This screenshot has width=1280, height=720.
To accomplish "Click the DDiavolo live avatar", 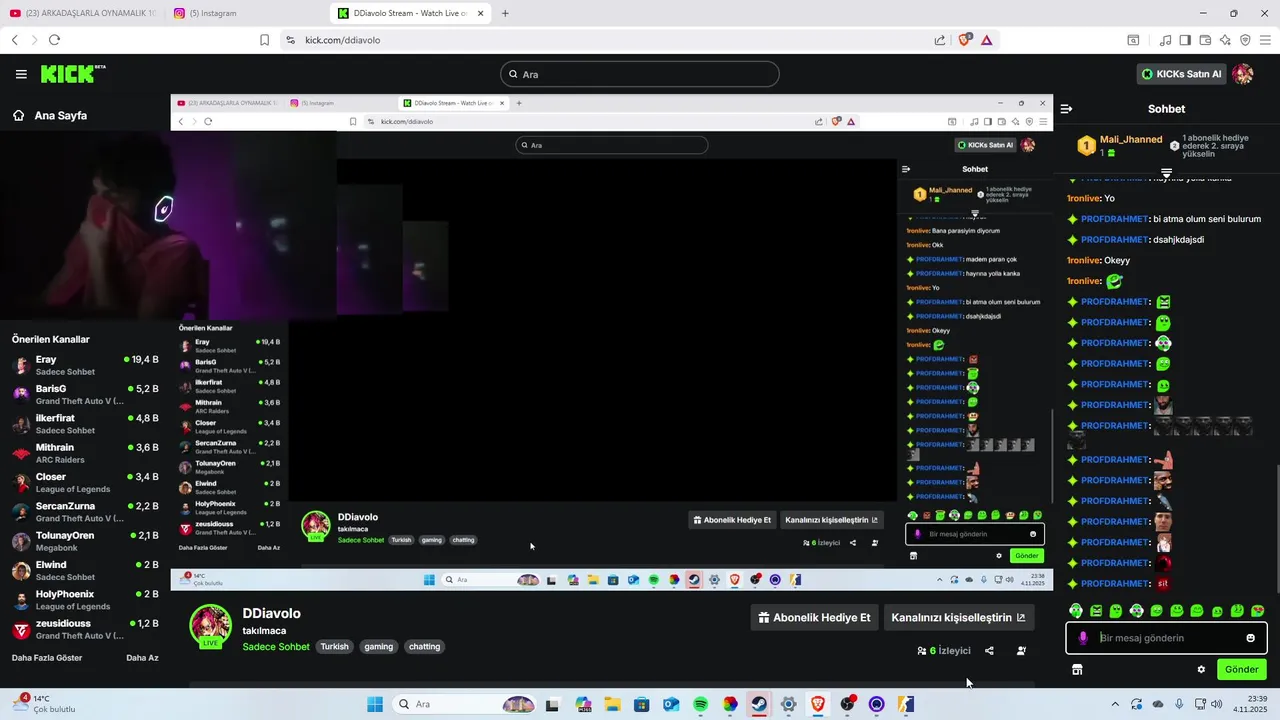I will 211,626.
